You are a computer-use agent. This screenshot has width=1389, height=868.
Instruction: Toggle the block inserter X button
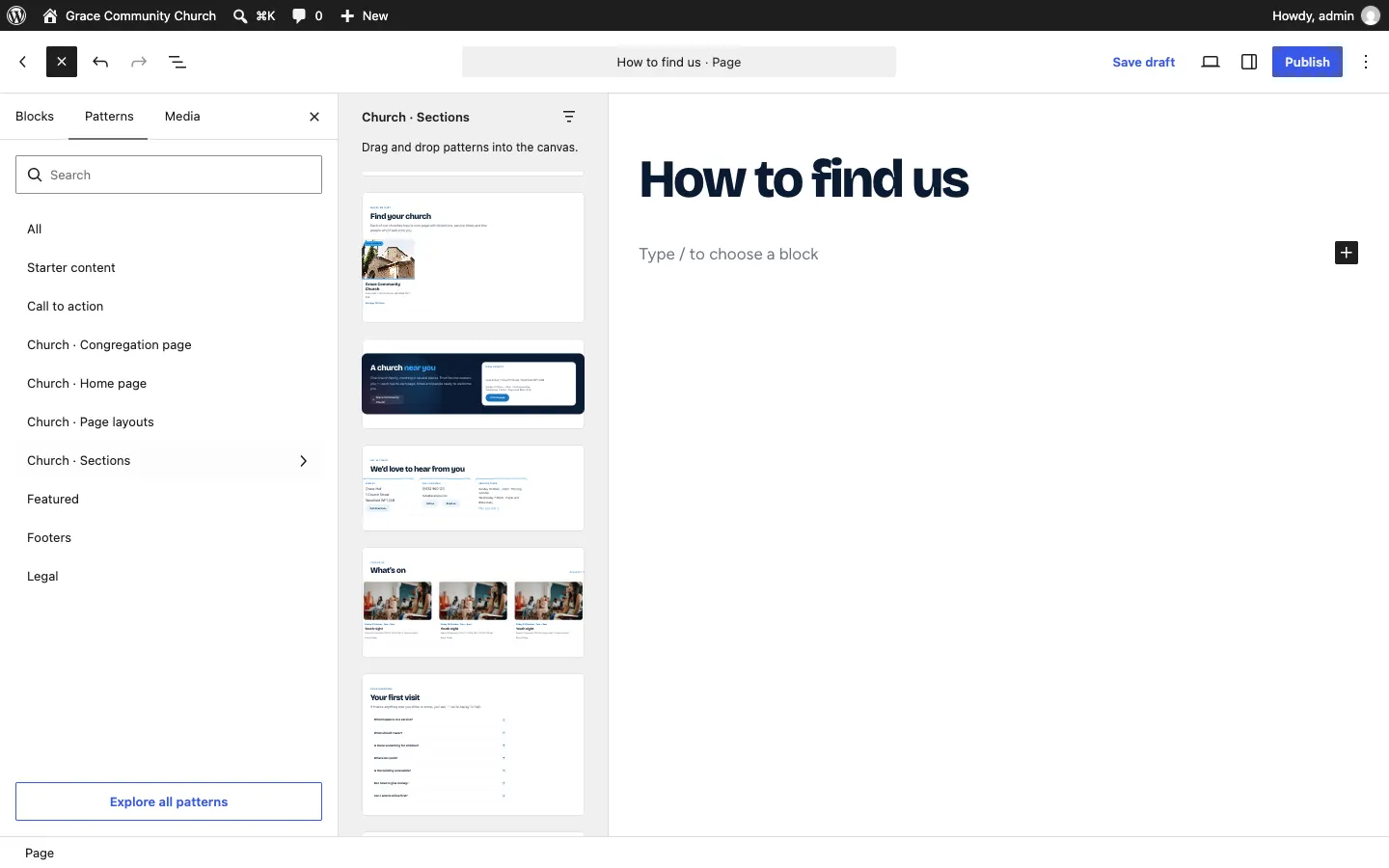(62, 62)
